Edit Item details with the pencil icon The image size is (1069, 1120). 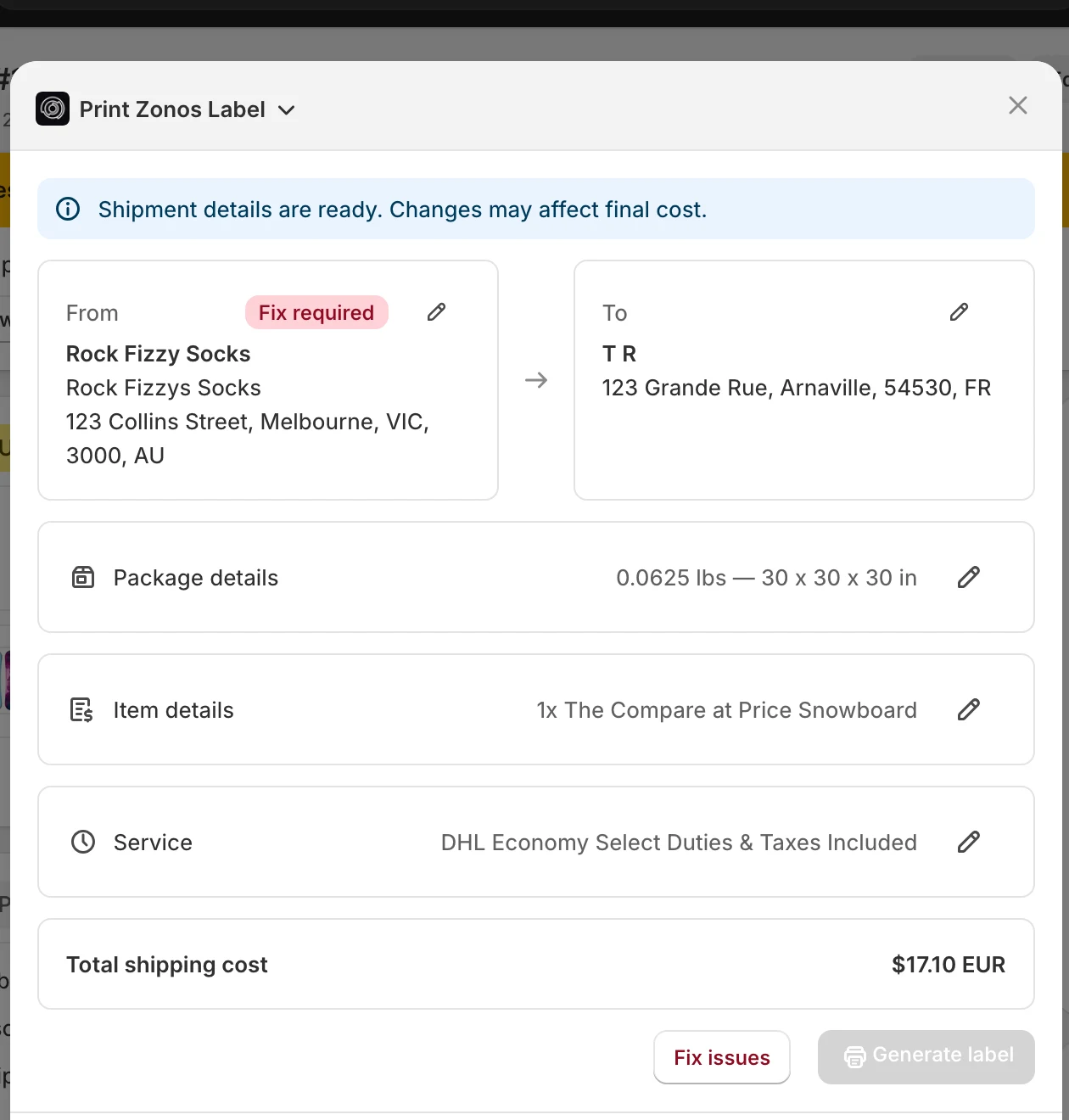click(969, 709)
